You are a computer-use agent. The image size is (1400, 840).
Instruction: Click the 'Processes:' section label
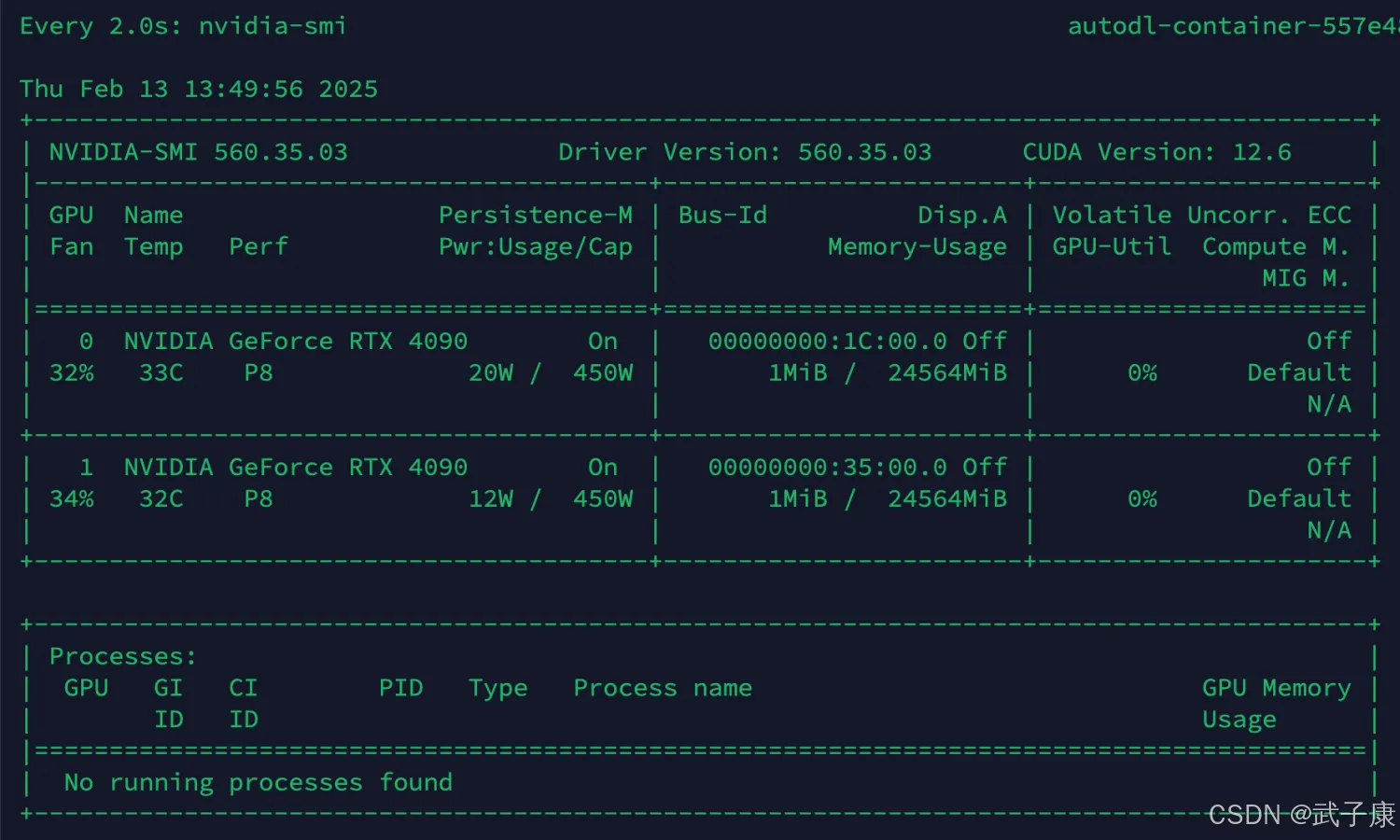coord(123,657)
